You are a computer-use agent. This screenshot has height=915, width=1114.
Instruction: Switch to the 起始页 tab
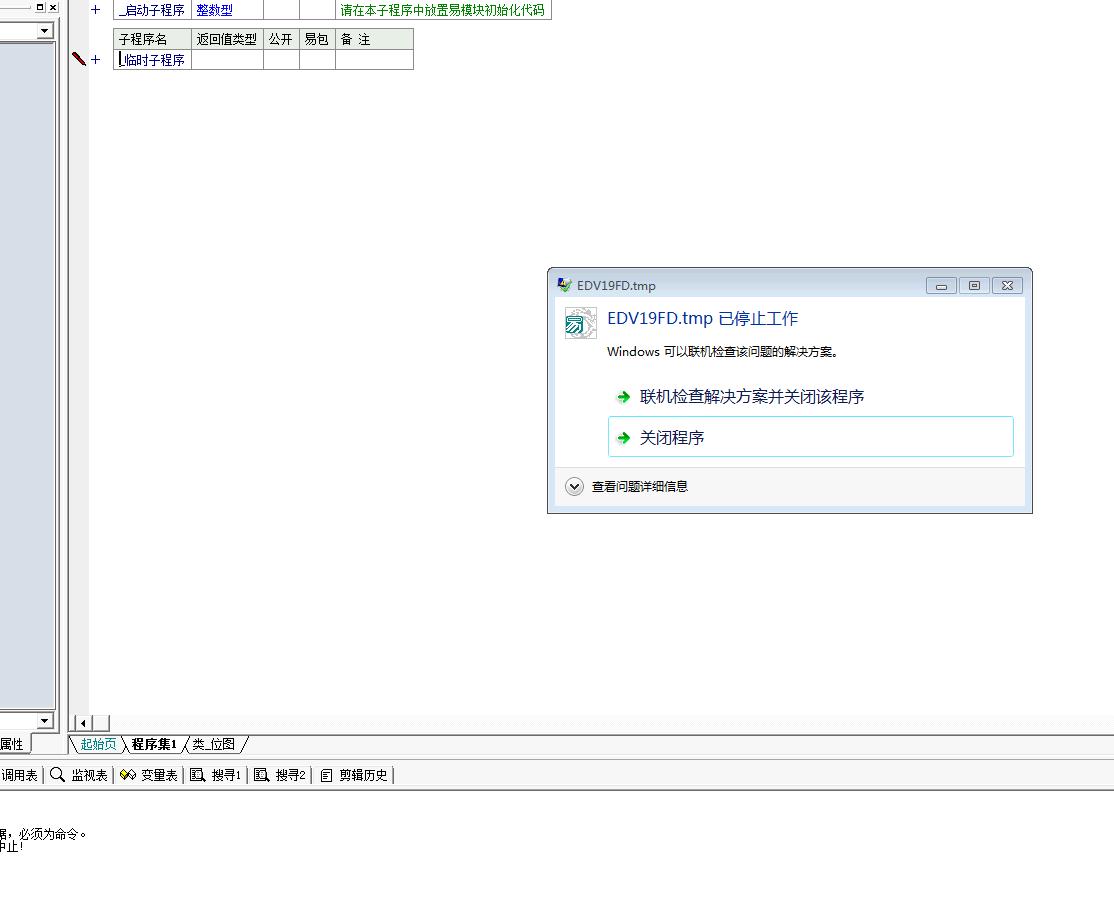tap(98, 744)
